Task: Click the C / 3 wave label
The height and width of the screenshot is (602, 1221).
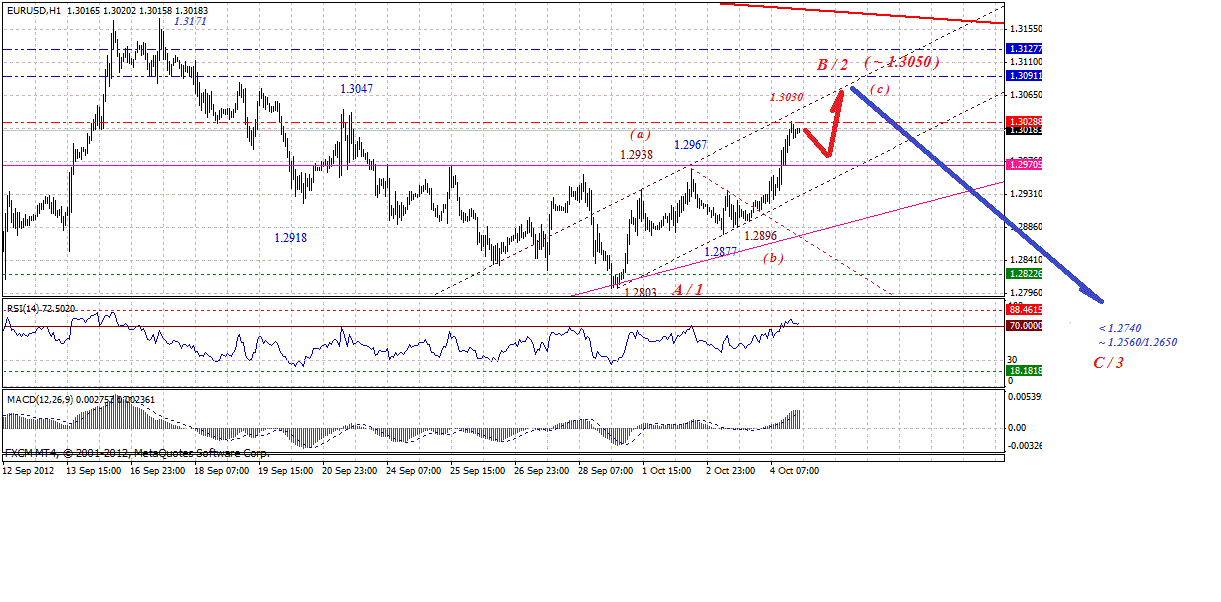Action: click(x=1108, y=362)
